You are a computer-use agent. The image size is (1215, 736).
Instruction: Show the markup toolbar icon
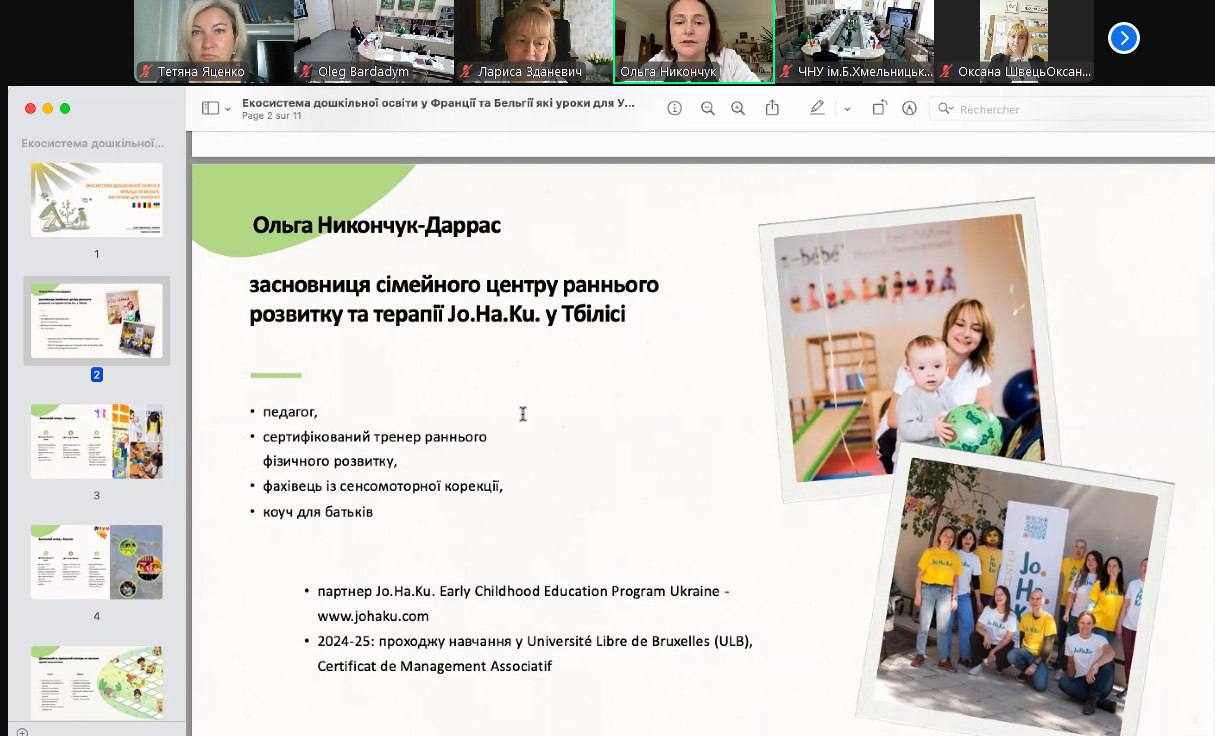tap(909, 108)
